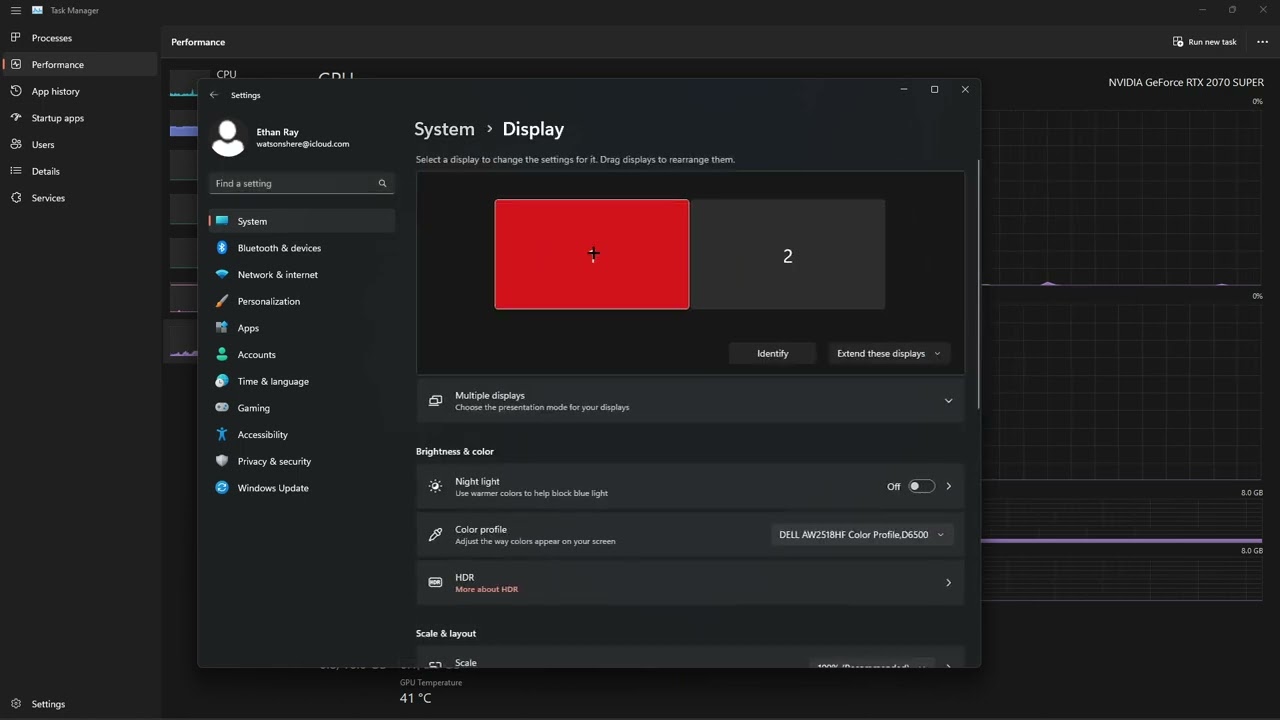Click the Find a setting search field

(301, 184)
